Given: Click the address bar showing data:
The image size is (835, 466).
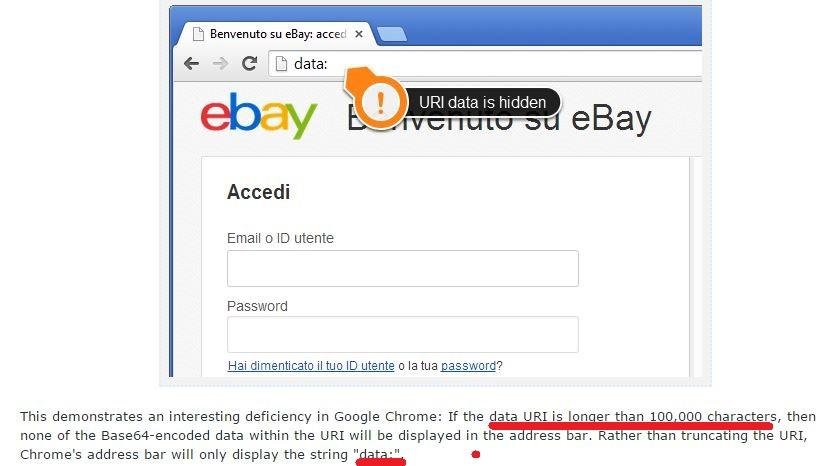Looking at the screenshot, I should click(485, 64).
